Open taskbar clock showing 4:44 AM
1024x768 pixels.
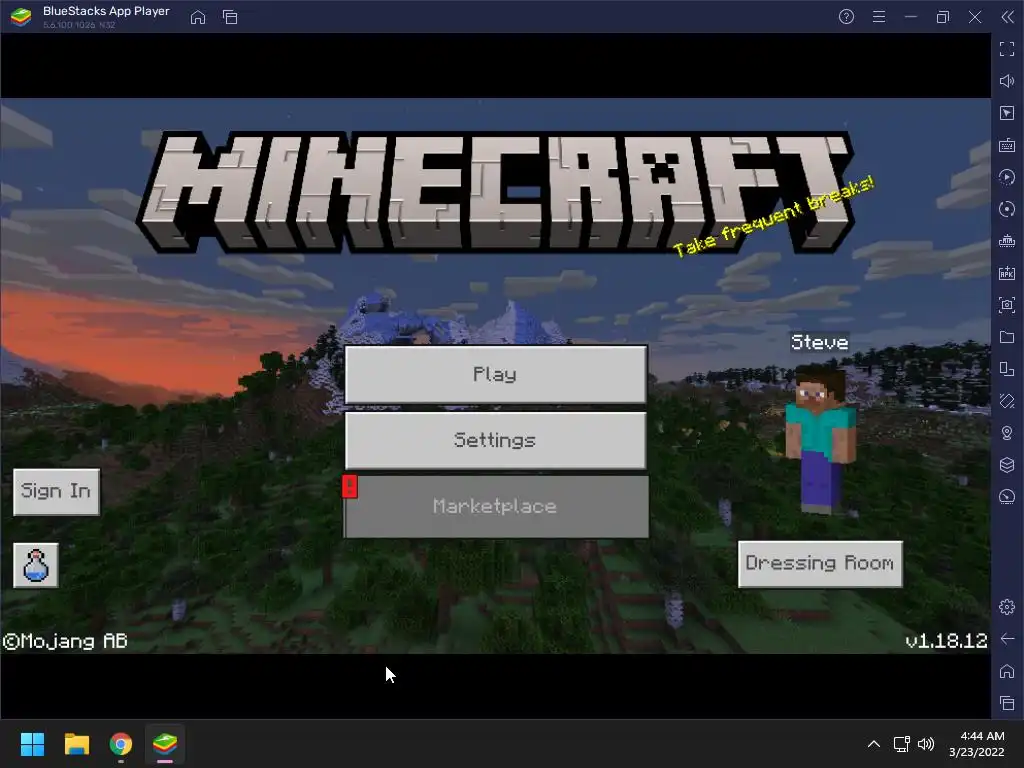977,744
